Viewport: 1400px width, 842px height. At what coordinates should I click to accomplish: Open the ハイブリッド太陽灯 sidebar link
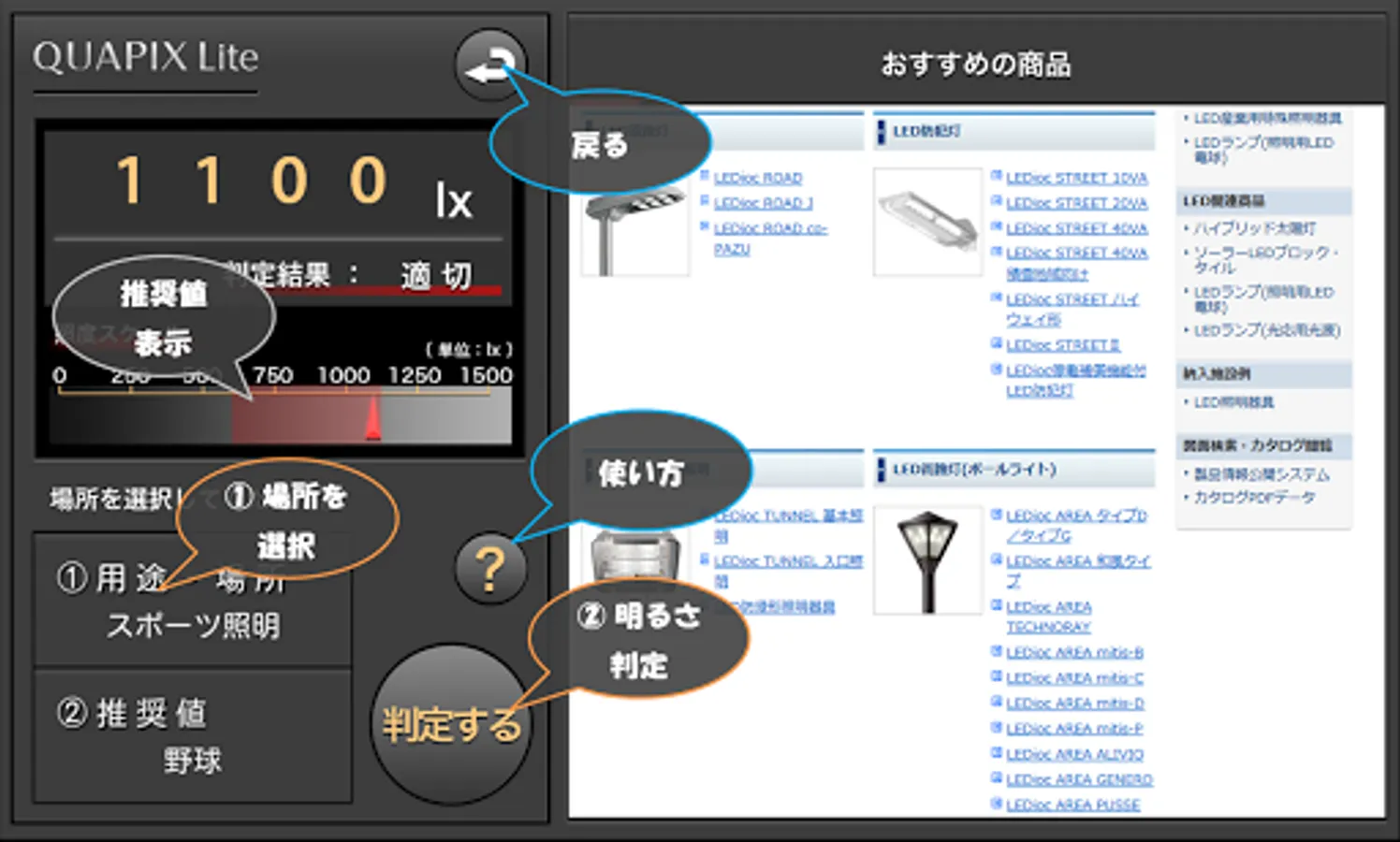(x=1255, y=228)
